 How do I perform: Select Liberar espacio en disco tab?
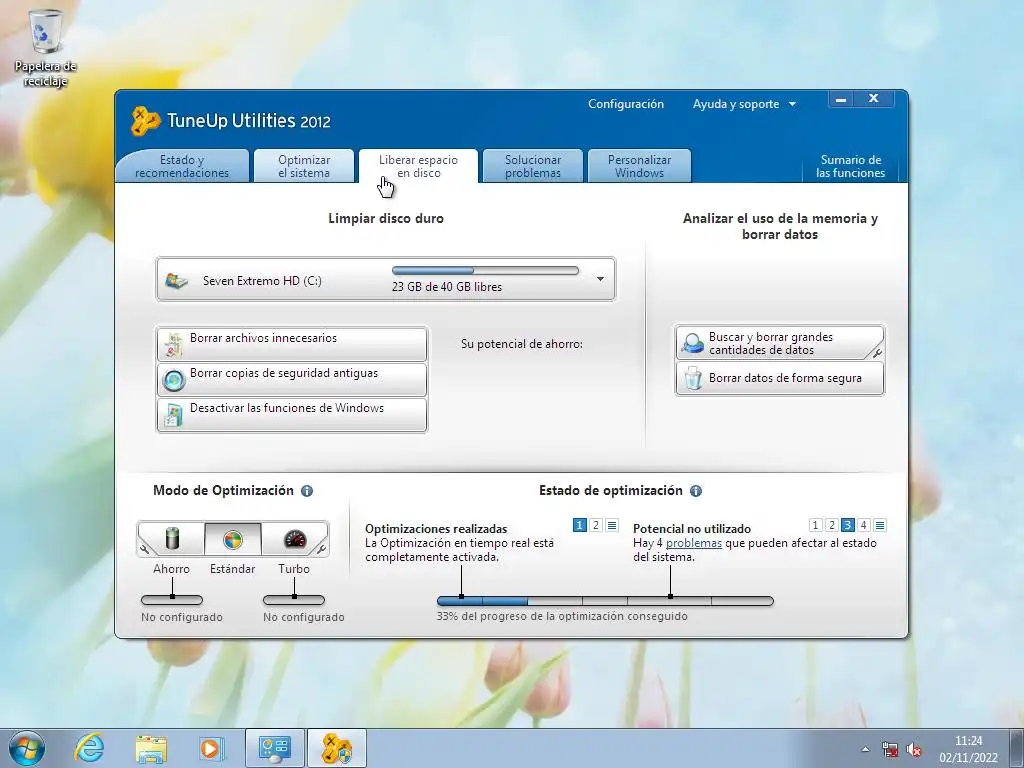tap(418, 166)
